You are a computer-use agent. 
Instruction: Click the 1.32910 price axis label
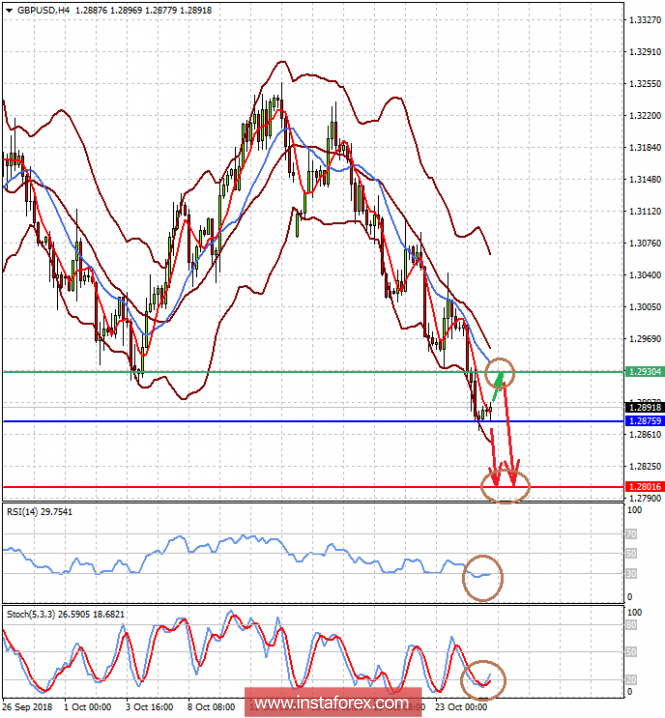click(645, 52)
